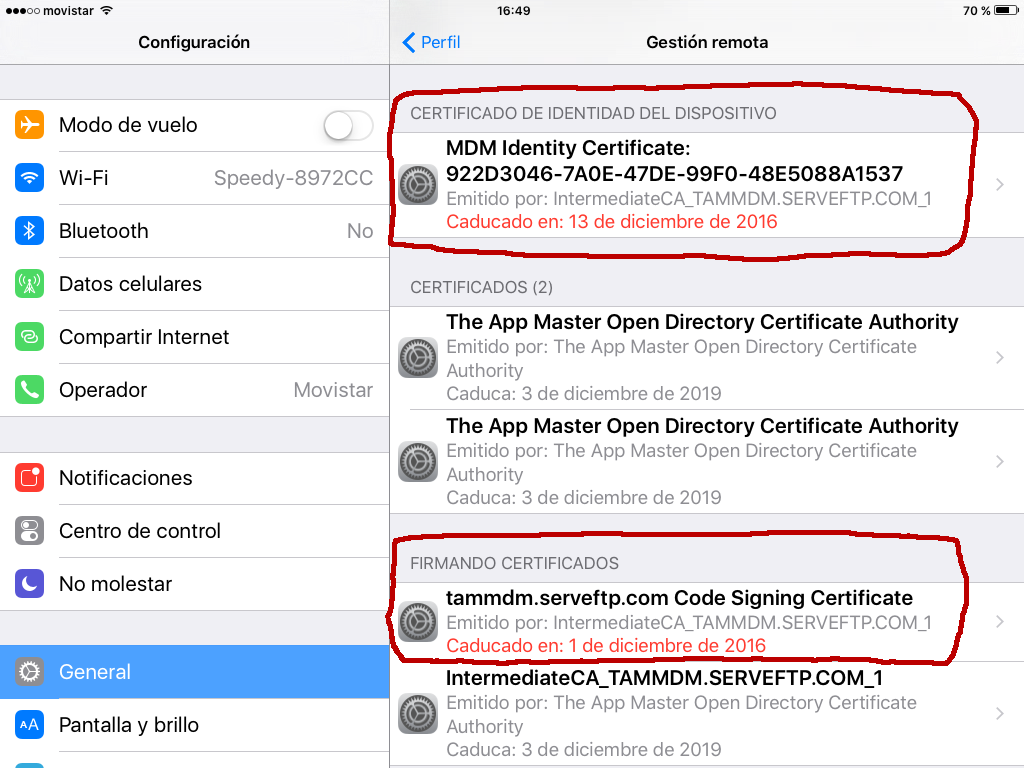Image resolution: width=1024 pixels, height=768 pixels.
Task: Open No molestar settings
Action: [x=195, y=584]
